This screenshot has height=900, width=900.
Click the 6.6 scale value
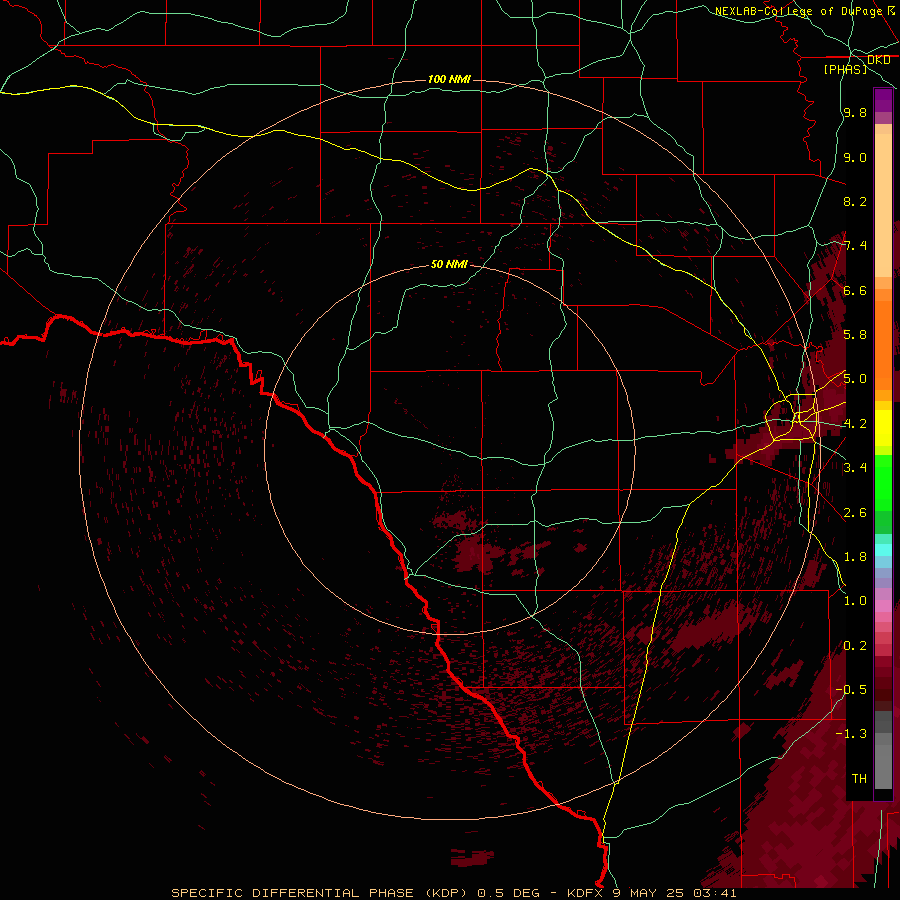pyautogui.click(x=855, y=290)
